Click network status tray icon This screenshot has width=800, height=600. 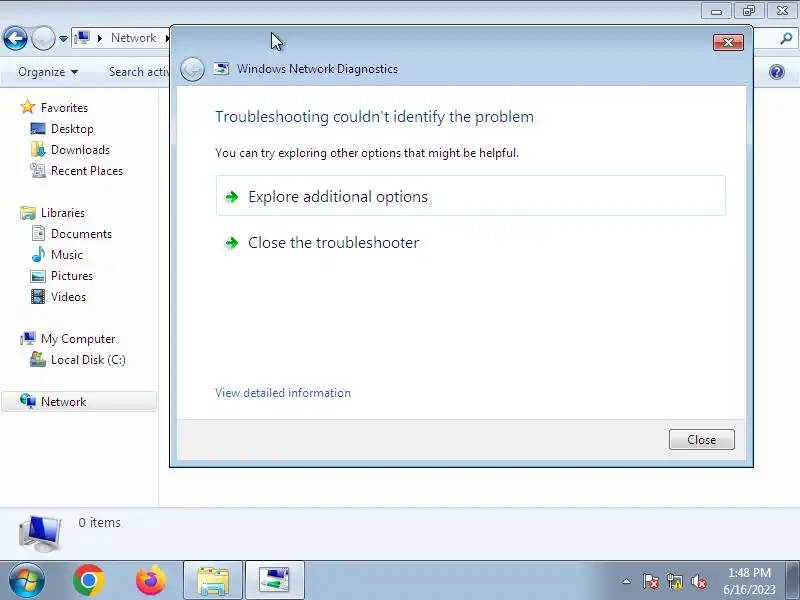[674, 581]
